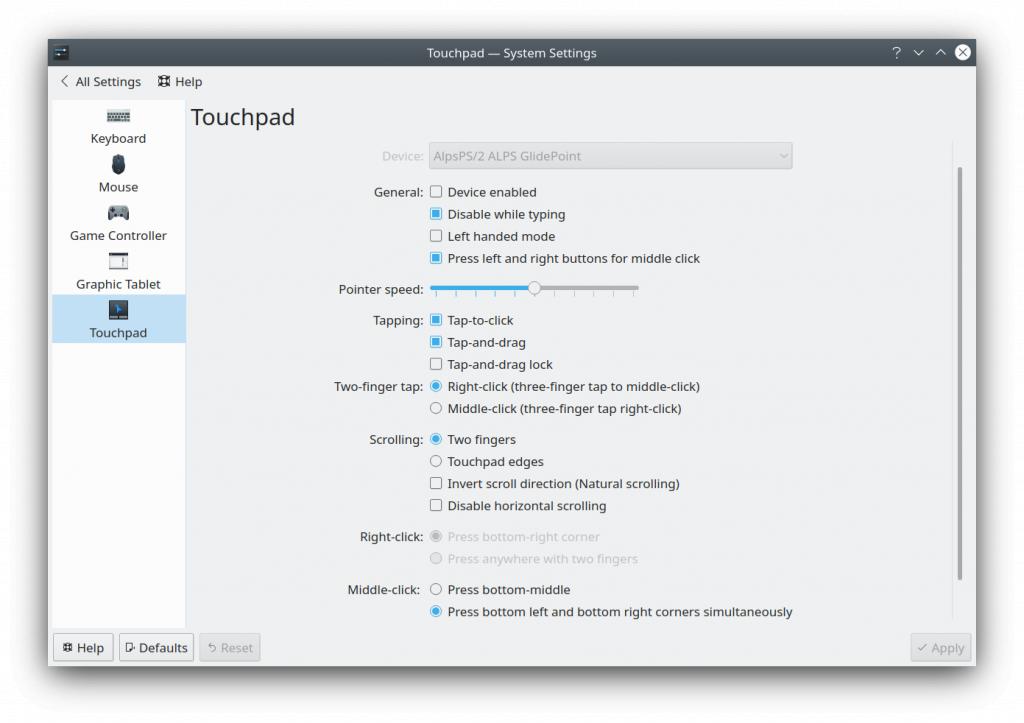Click the Pointer speed slider handle
Image resolution: width=1024 pixels, height=723 pixels.
535,288
